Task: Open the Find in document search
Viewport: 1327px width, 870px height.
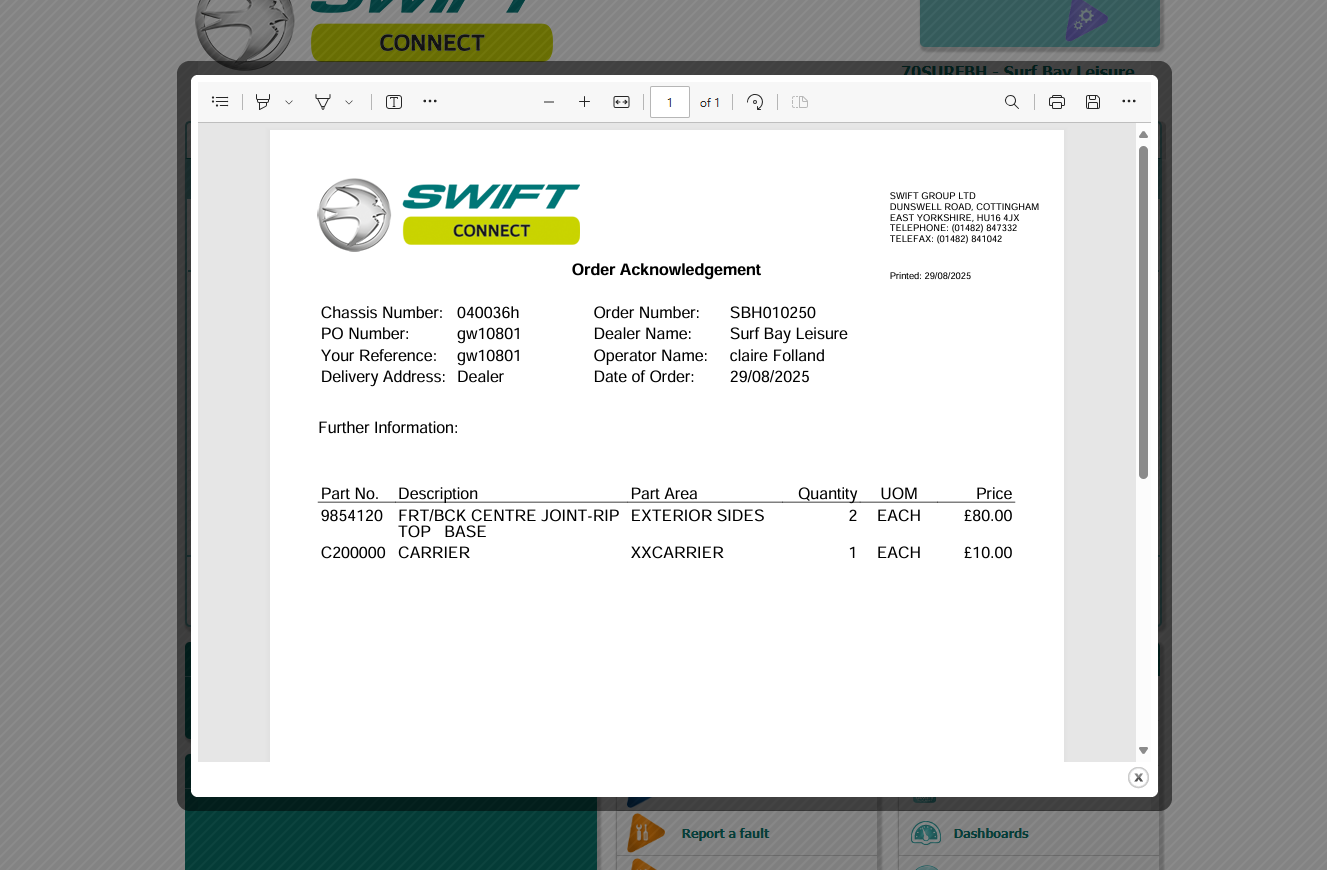Action: [x=1012, y=102]
